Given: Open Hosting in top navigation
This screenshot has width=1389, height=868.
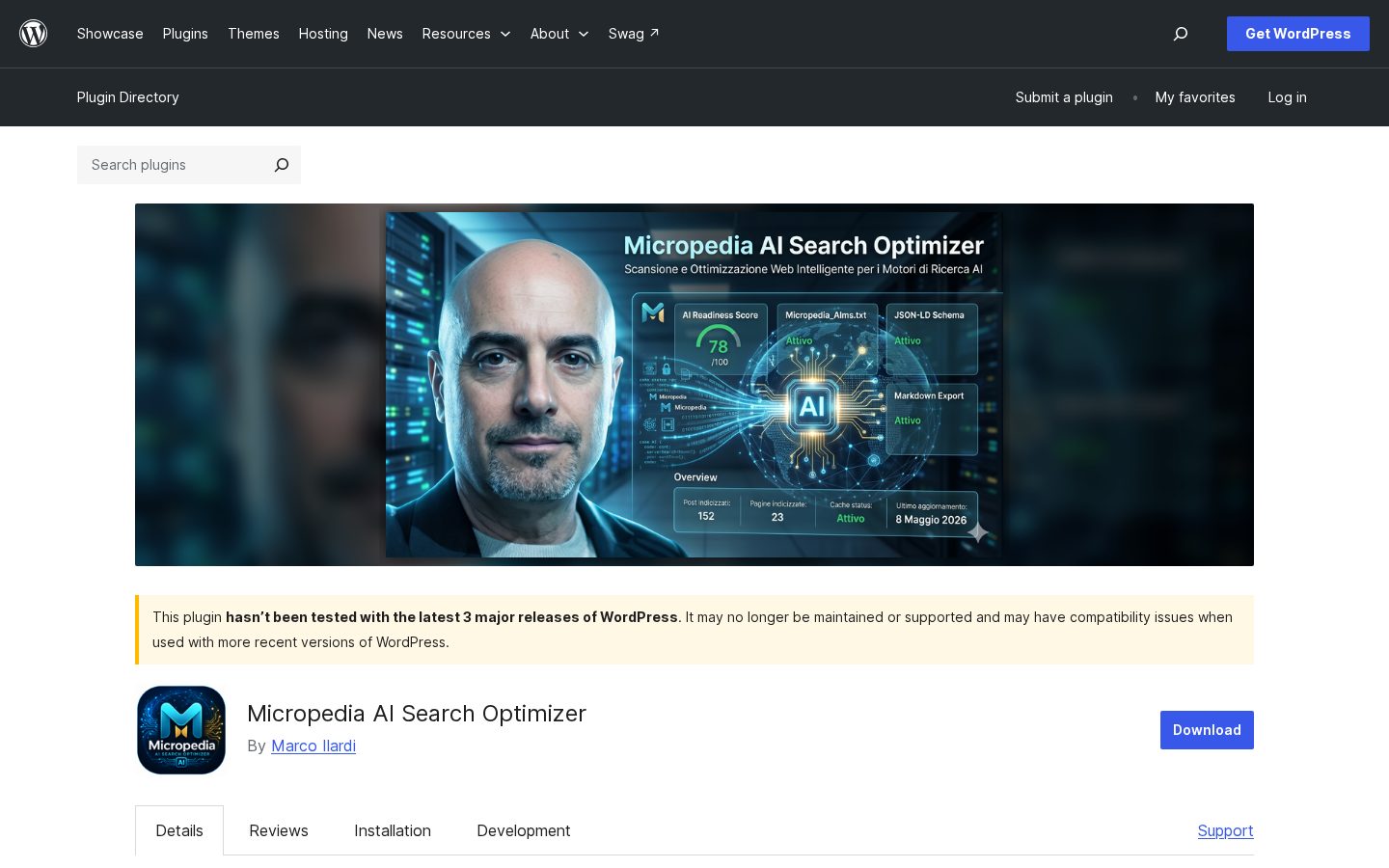Looking at the screenshot, I should coord(323,34).
